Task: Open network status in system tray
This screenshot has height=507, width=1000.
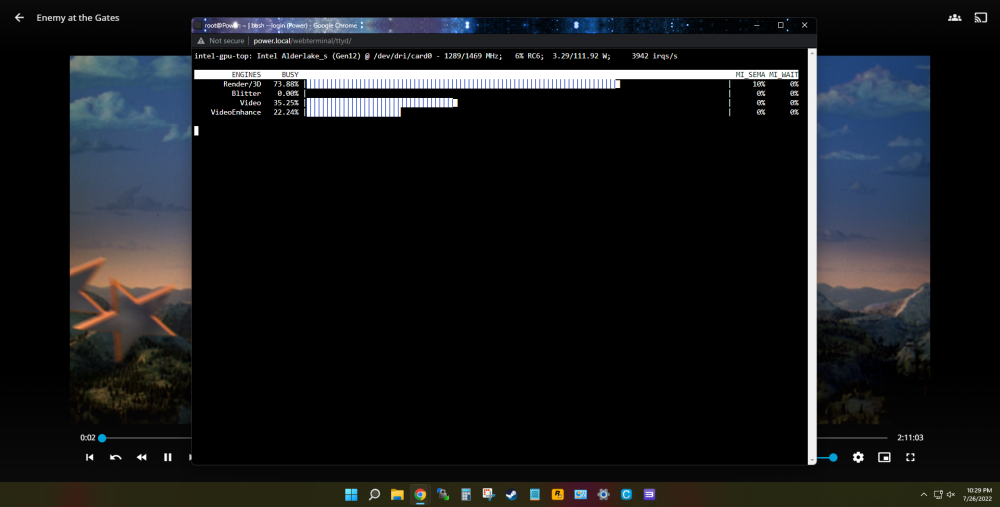Action: click(938, 494)
